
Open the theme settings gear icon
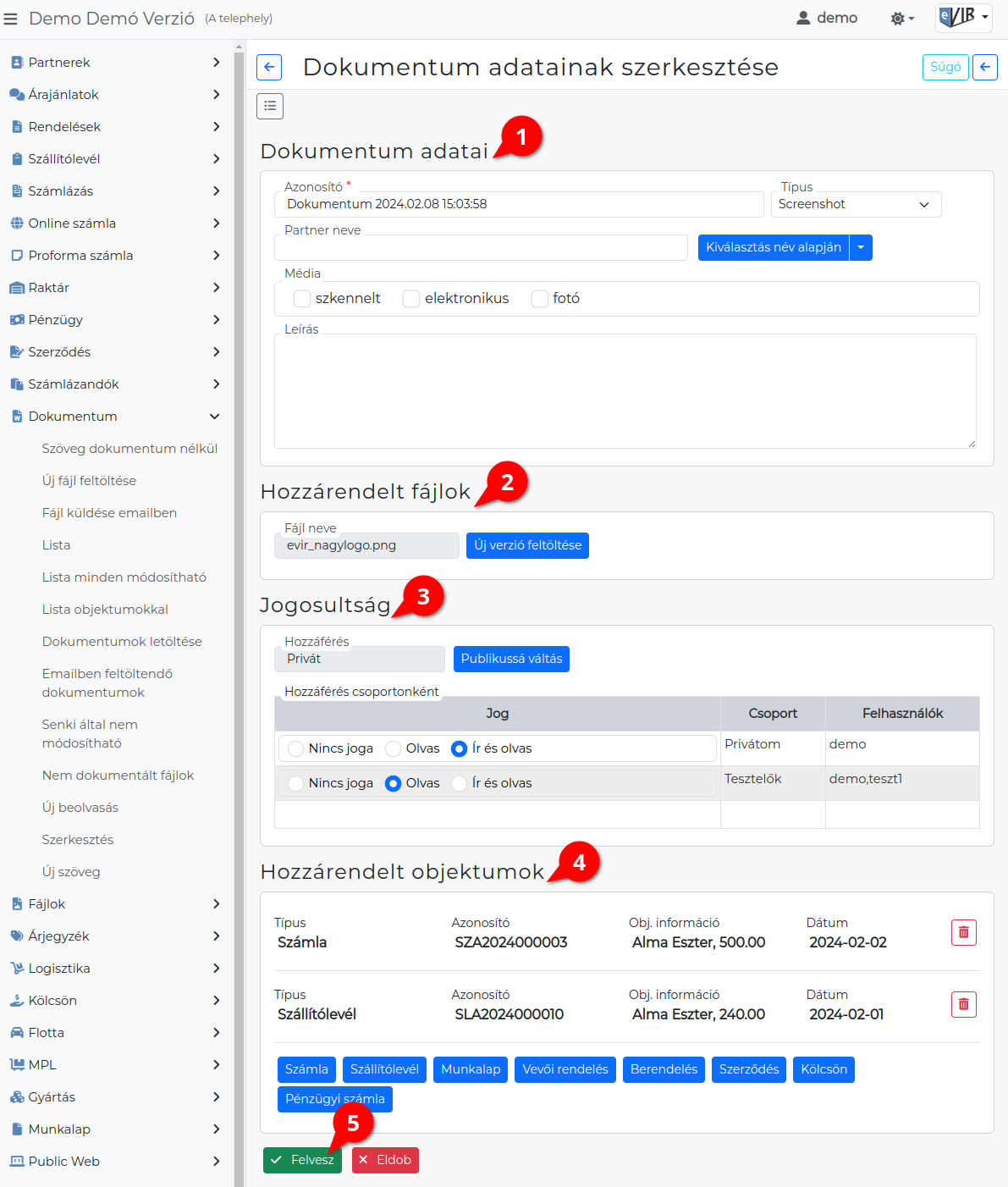(901, 19)
